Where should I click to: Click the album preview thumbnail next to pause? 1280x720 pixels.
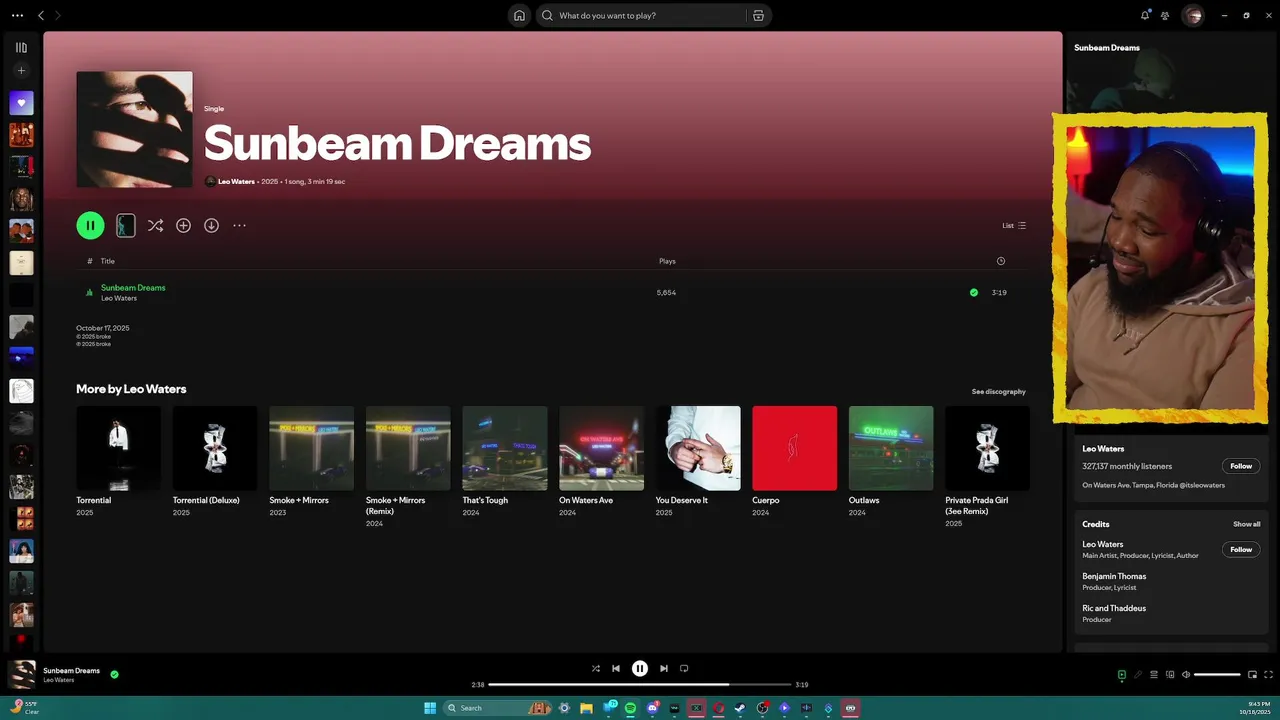pos(125,225)
